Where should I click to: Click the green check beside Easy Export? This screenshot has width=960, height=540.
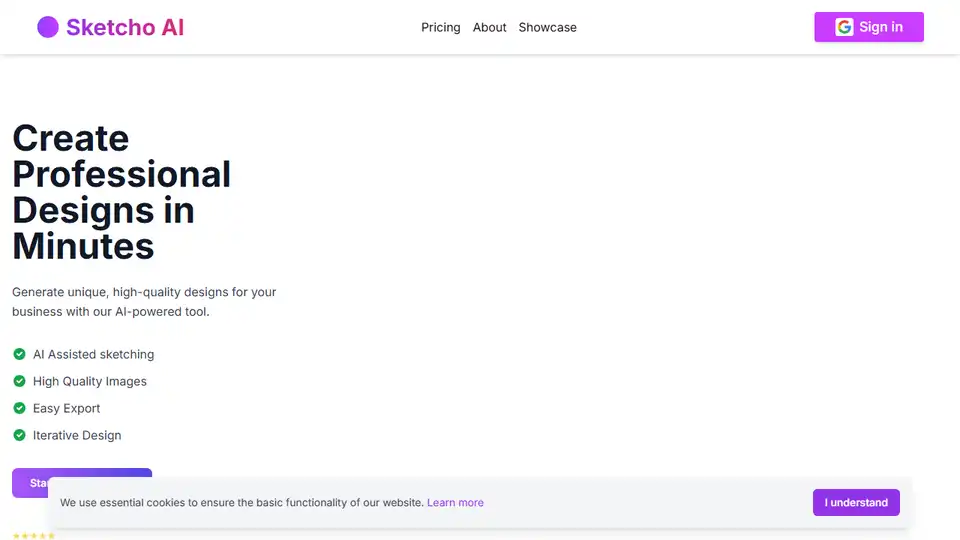click(x=19, y=408)
